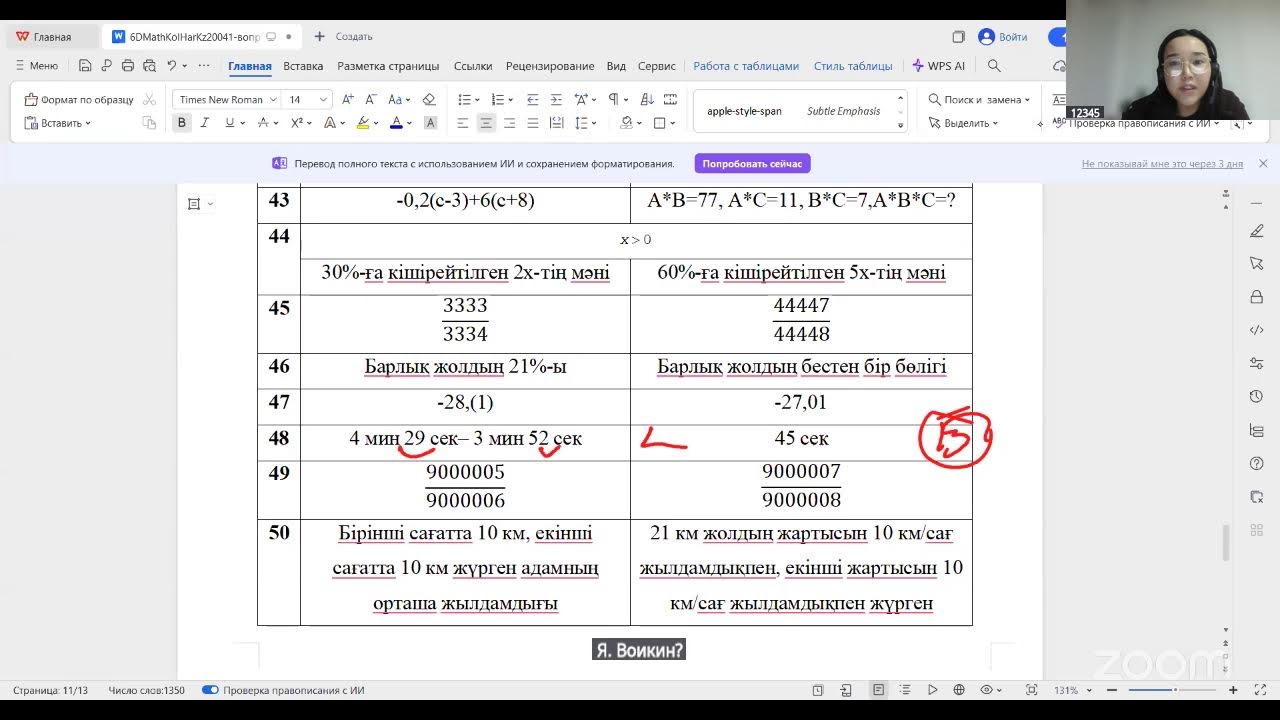Switch to the Рецензирование tab
This screenshot has width=1280, height=720.
pyautogui.click(x=550, y=66)
